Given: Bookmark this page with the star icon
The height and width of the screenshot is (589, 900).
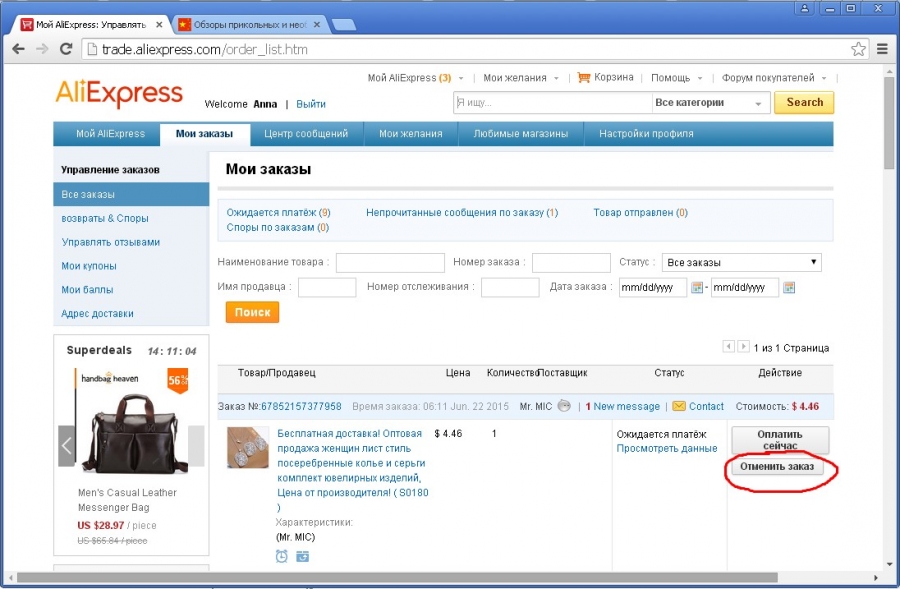Looking at the screenshot, I should point(858,49).
